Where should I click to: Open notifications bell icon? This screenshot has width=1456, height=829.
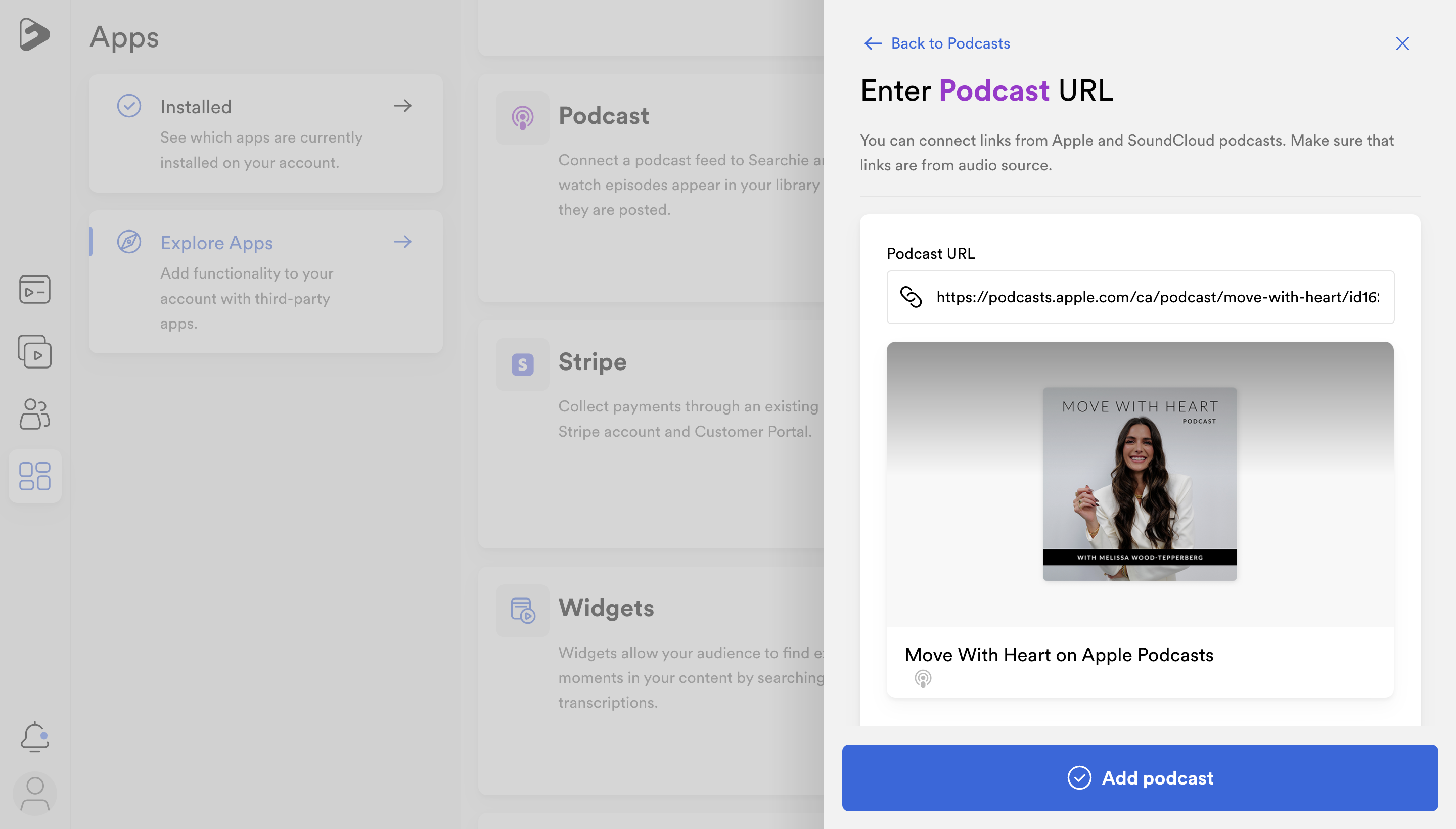pyautogui.click(x=35, y=737)
